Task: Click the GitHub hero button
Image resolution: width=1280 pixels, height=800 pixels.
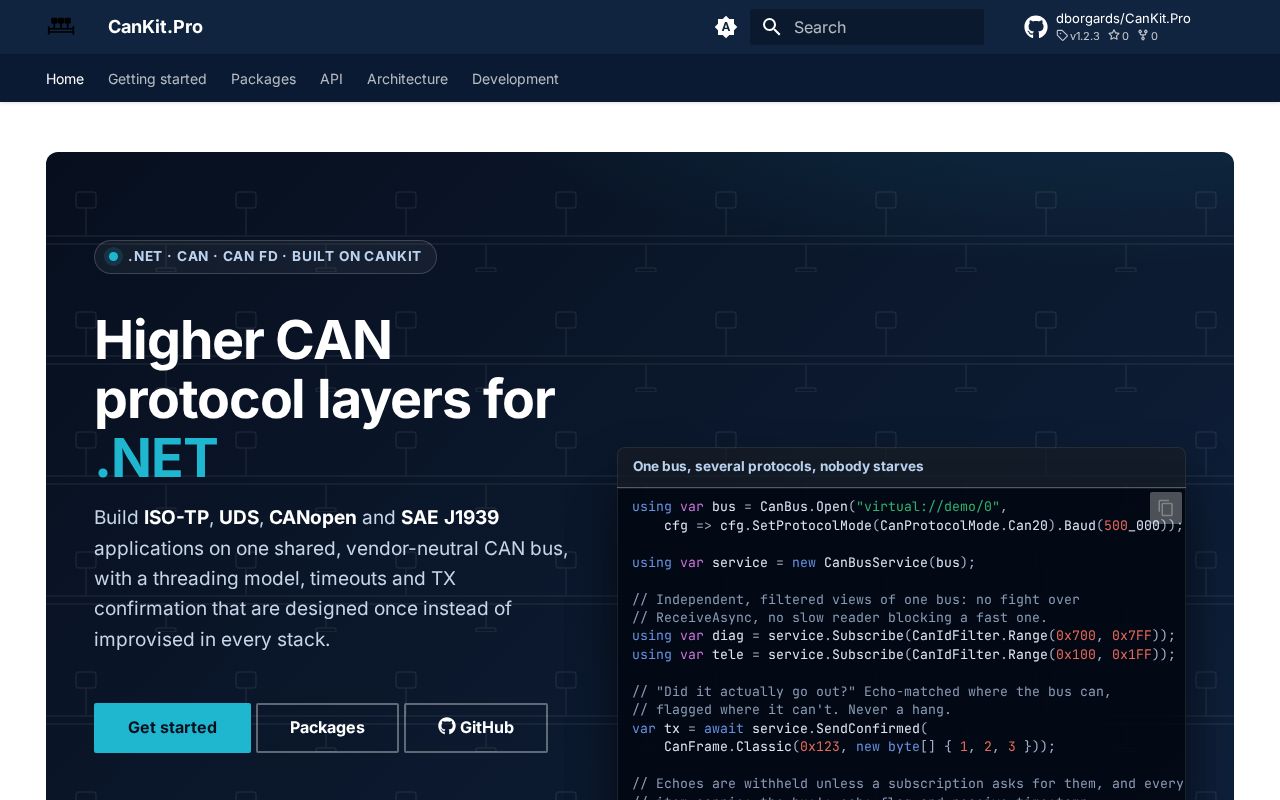Action: coord(476,728)
